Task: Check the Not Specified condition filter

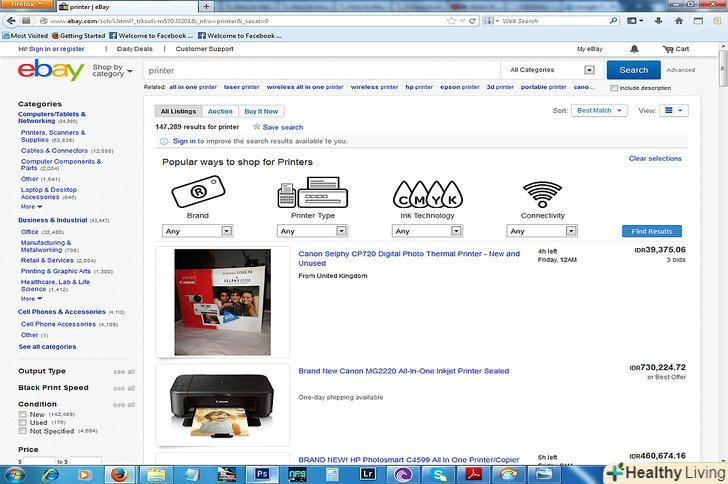Action: click(x=22, y=431)
